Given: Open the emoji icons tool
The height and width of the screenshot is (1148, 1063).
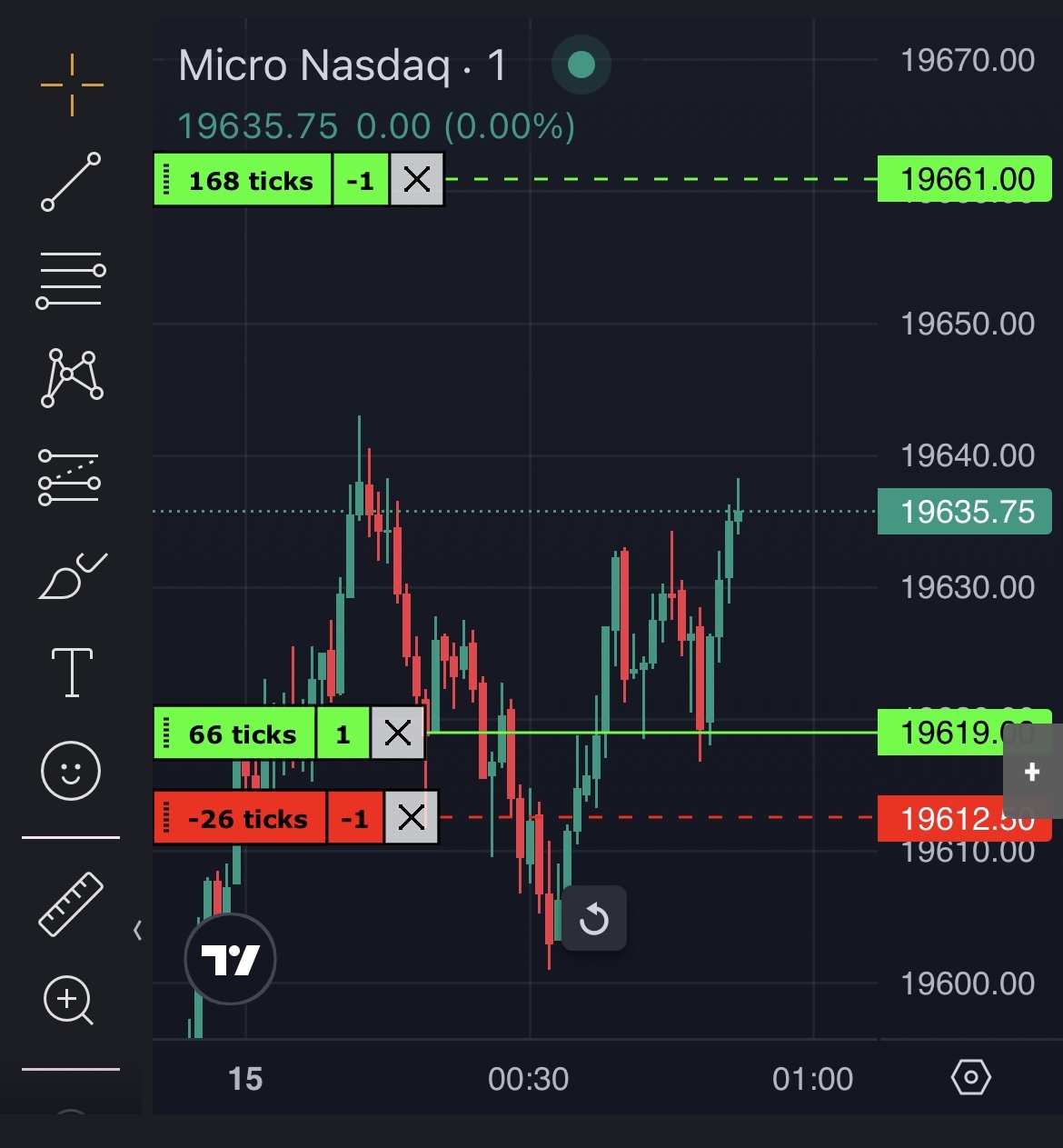Looking at the screenshot, I should tap(71, 771).
